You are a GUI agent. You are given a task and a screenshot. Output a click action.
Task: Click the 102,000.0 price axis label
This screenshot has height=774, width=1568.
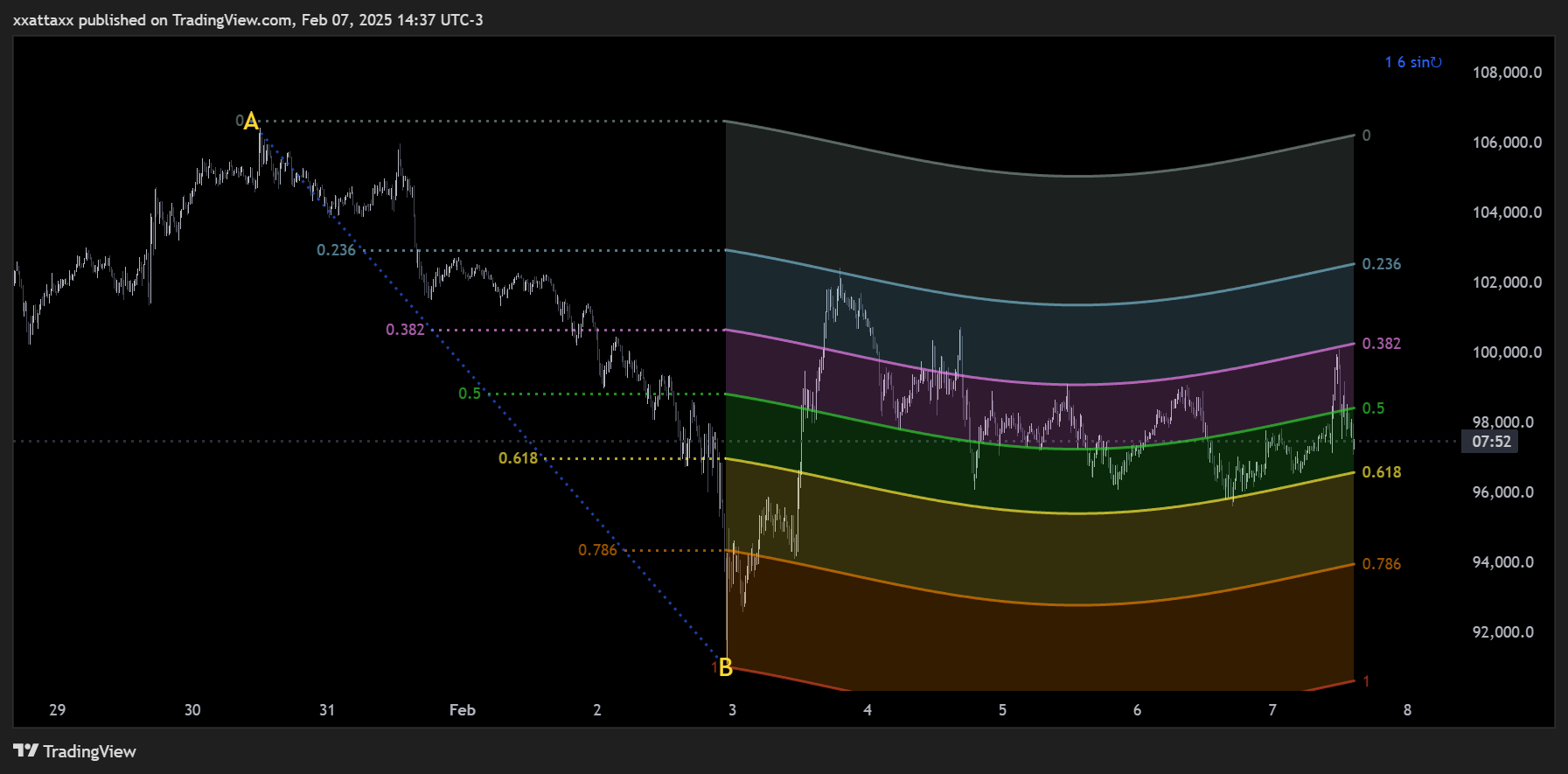pyautogui.click(x=1507, y=282)
